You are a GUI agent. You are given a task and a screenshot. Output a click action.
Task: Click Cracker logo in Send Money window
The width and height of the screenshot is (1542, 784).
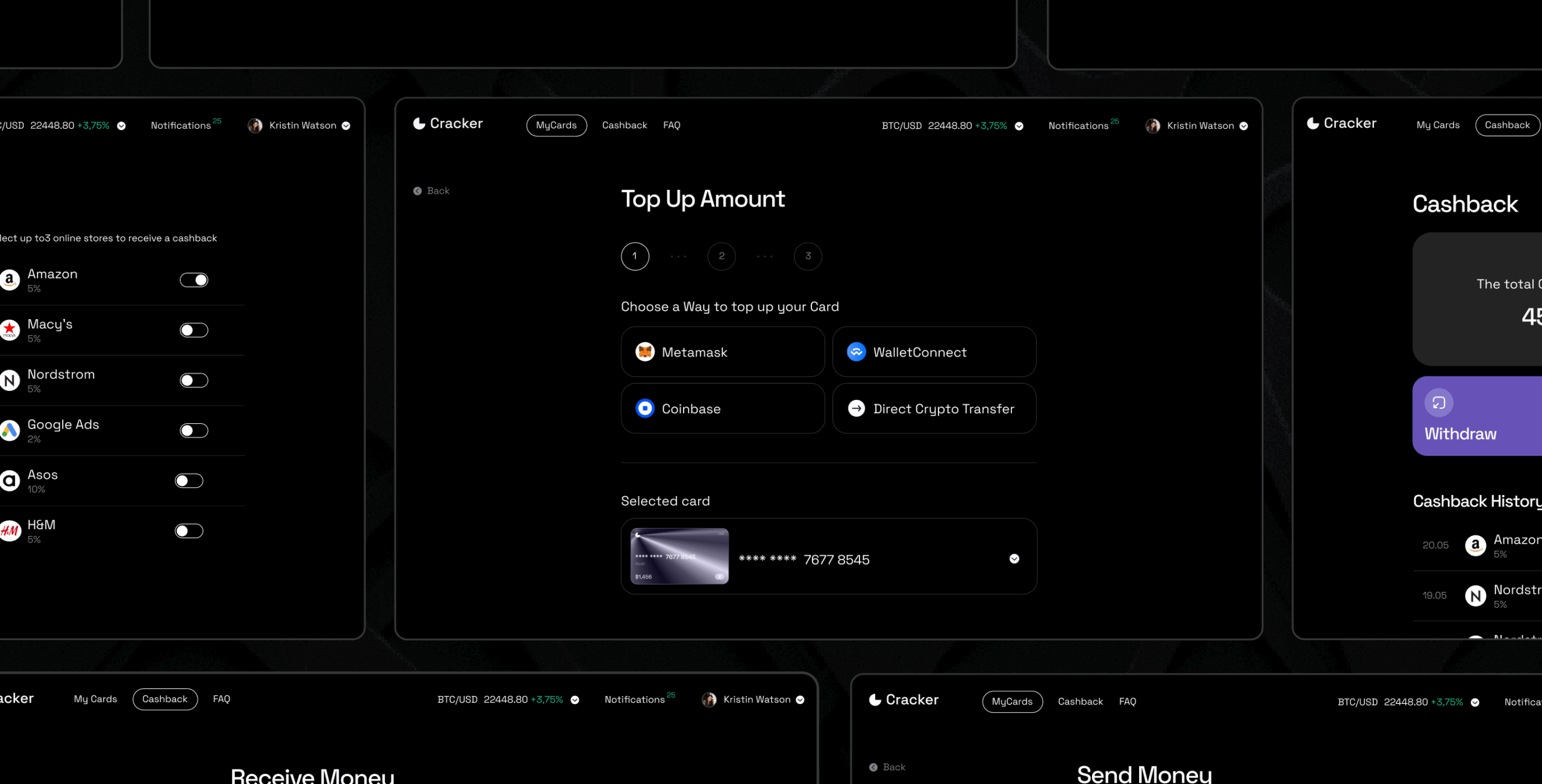[904, 700]
